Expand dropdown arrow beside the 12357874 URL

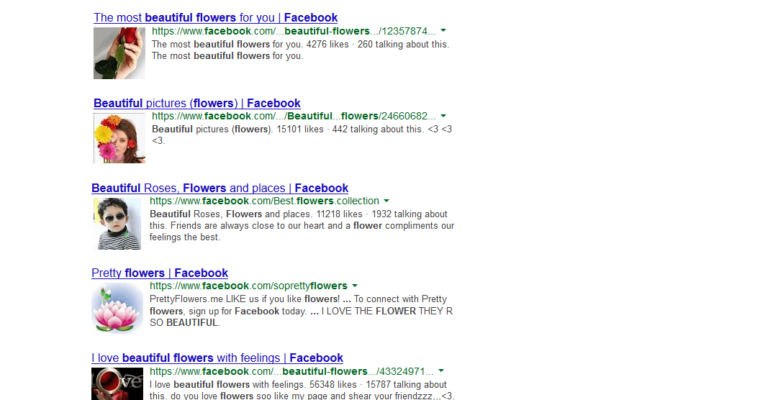click(x=443, y=31)
